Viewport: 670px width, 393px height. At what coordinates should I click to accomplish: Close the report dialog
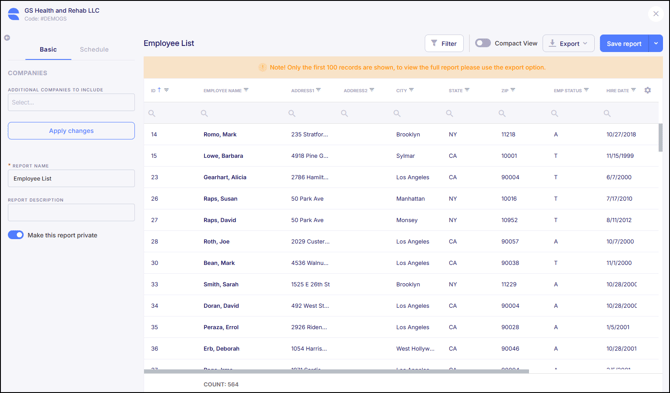point(656,14)
